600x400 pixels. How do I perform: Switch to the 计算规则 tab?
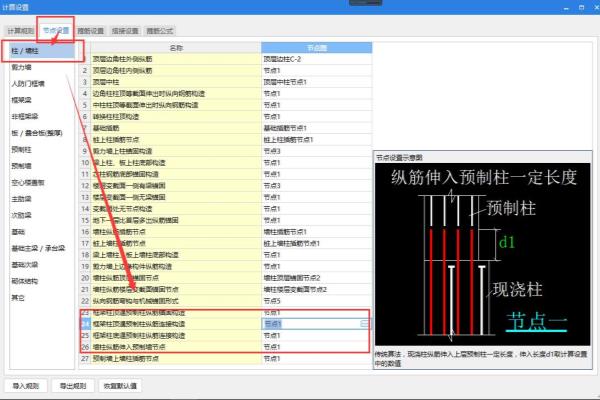point(21,31)
